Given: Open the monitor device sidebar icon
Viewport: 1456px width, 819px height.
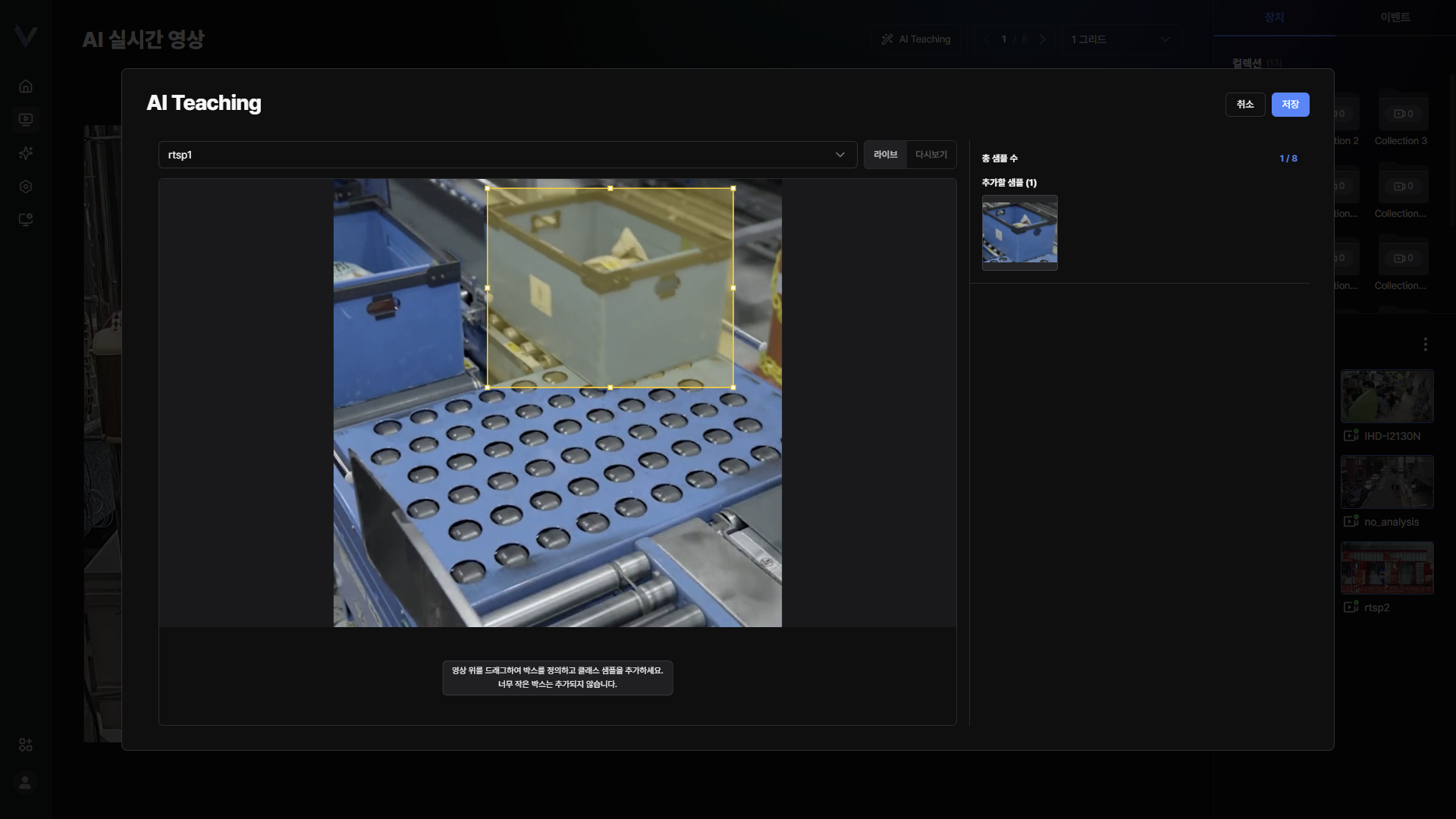Looking at the screenshot, I should point(26,220).
